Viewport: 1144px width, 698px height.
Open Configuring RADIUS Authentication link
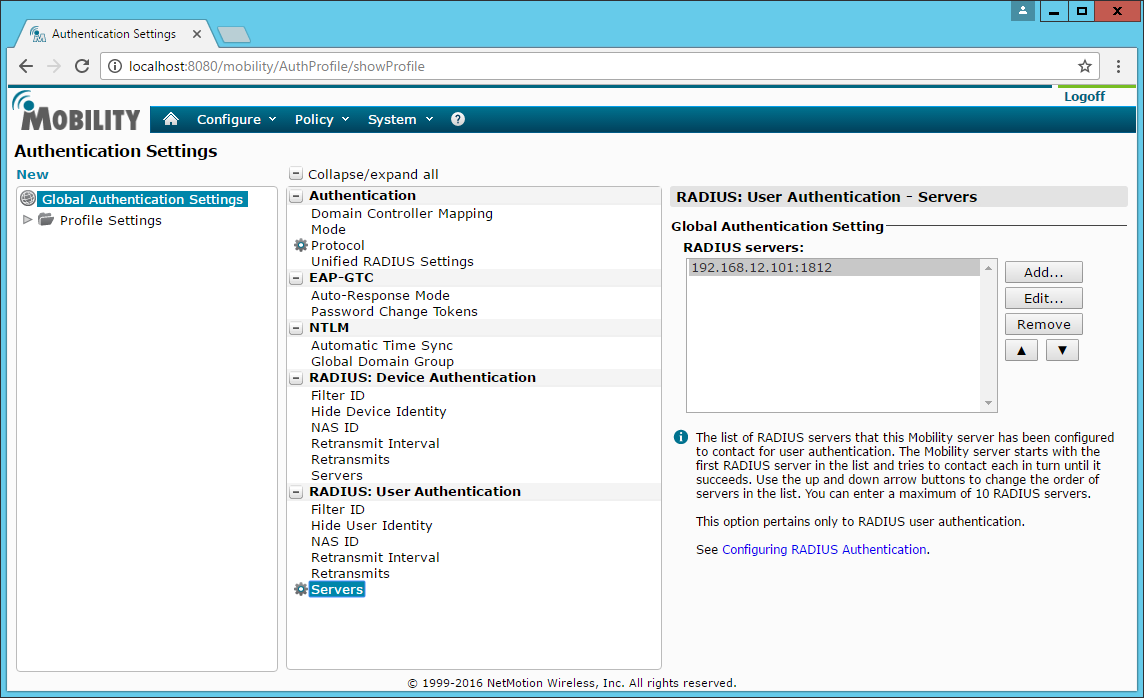[x=824, y=549]
